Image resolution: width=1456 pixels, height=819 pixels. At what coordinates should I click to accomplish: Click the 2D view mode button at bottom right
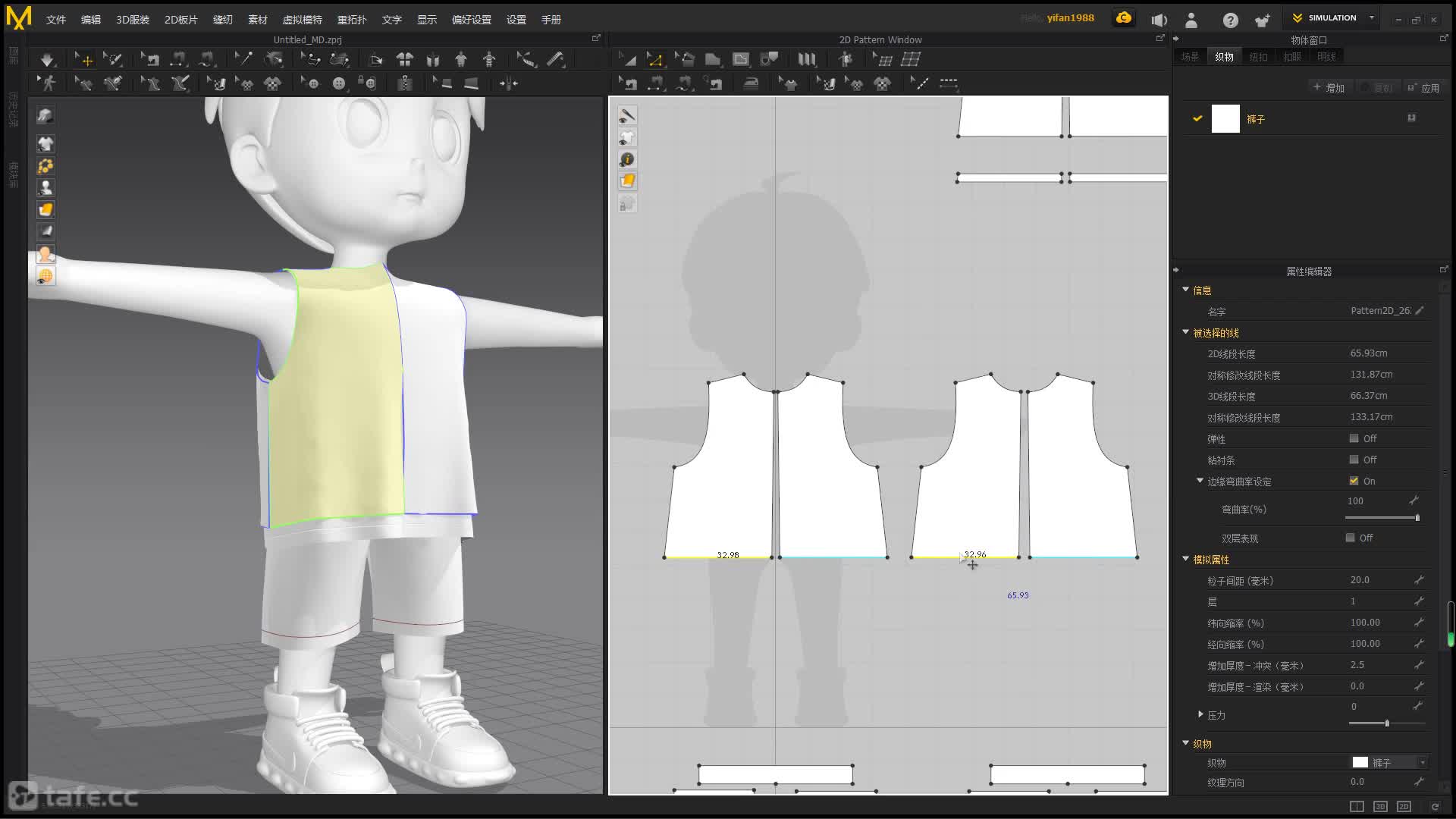coord(1404,806)
